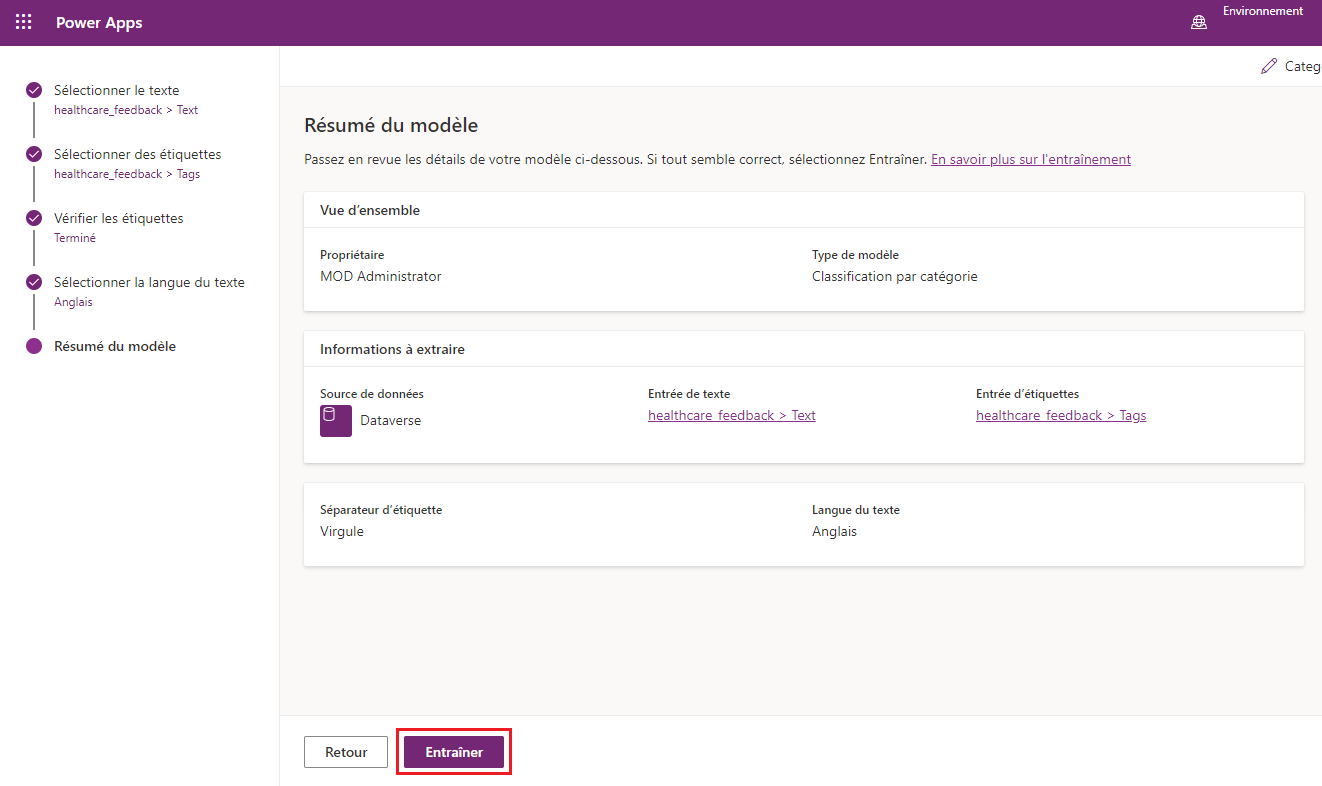Go to Sélectionner des étiquettes step
Viewport: 1322px width, 786px height.
[137, 154]
